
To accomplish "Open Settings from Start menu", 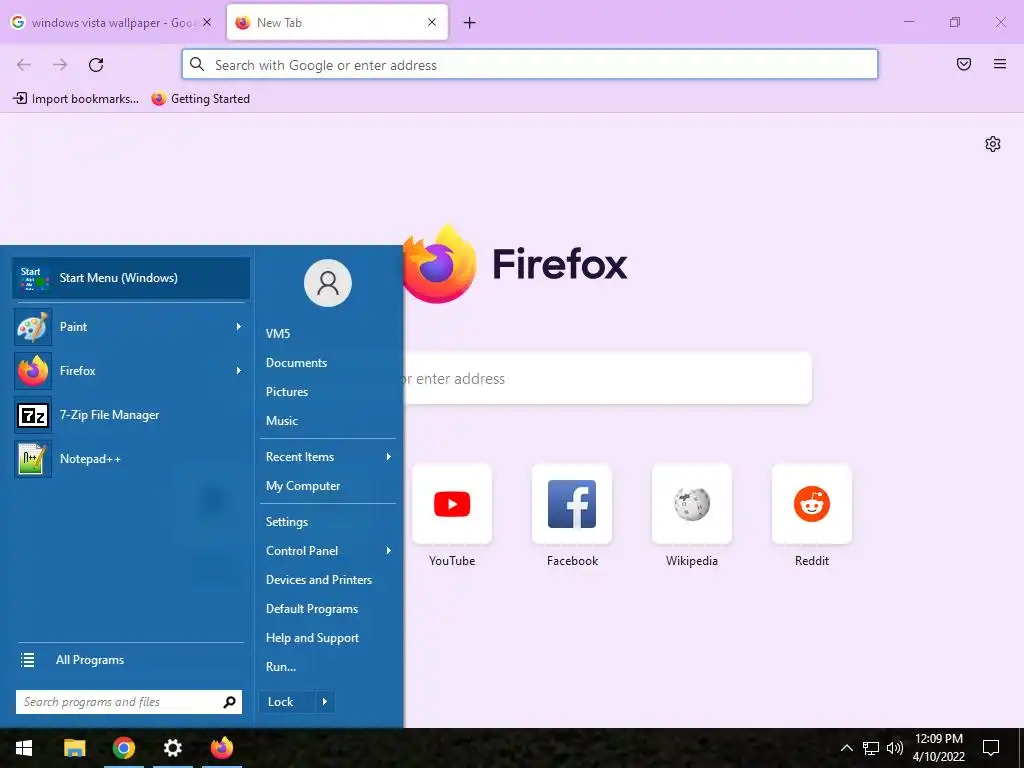I will coord(287,522).
